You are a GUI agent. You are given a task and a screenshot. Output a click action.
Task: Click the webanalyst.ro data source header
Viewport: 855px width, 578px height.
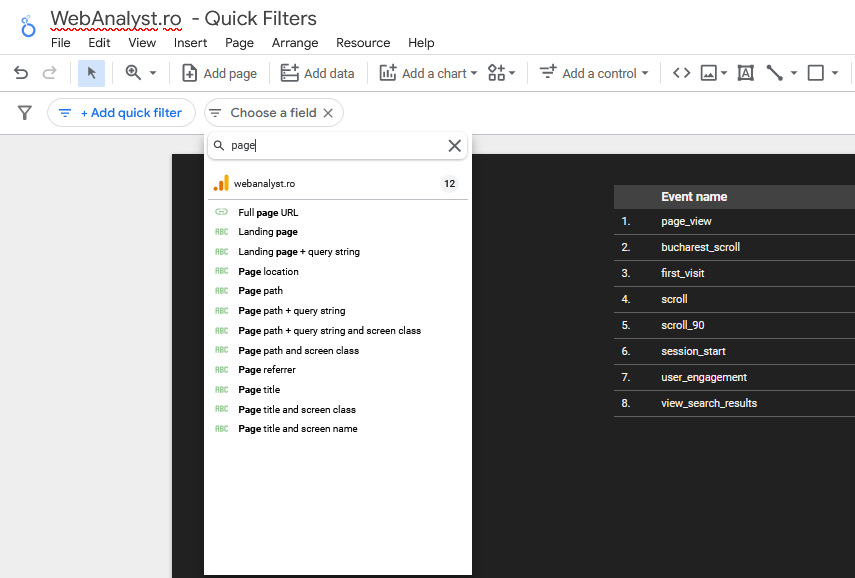point(337,184)
